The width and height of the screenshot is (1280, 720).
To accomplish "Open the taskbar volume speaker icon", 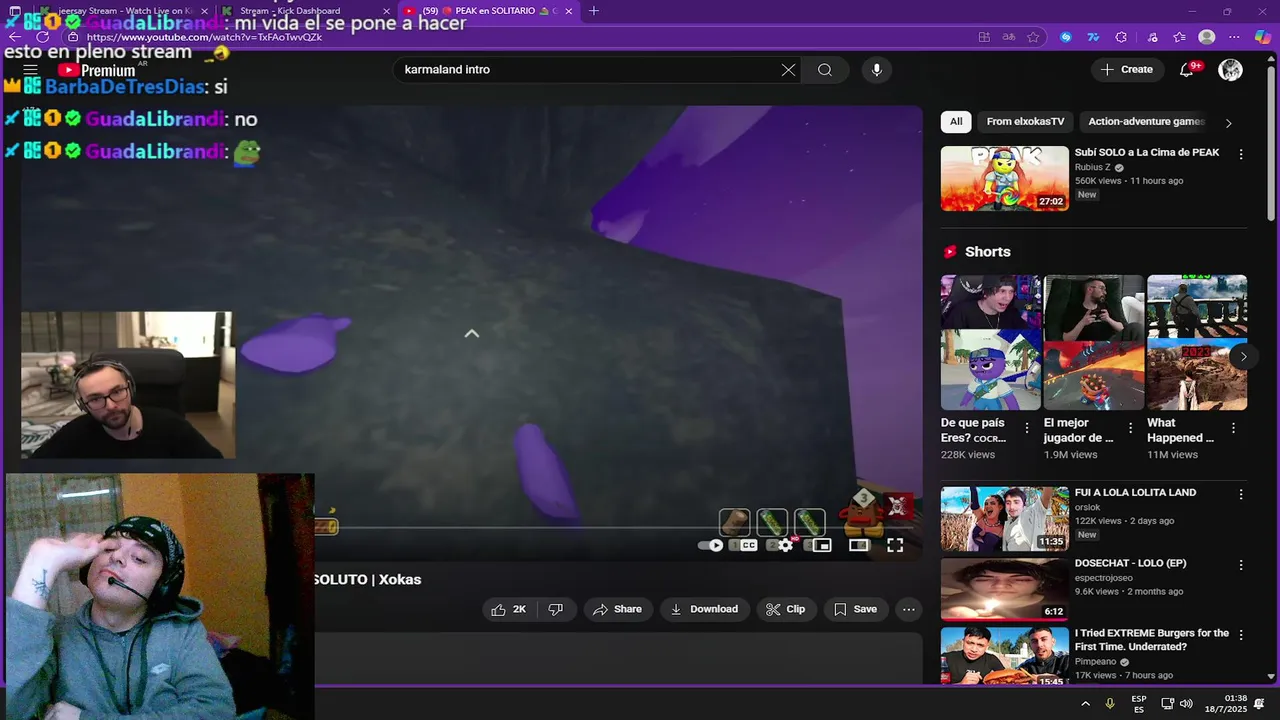I will (x=1186, y=704).
